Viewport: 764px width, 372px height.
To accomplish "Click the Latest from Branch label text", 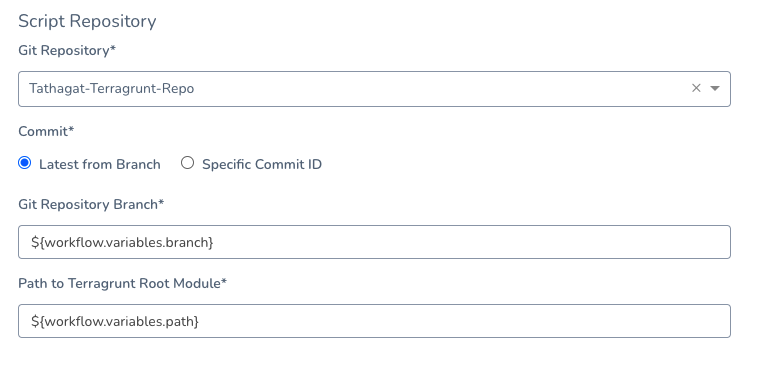I will [x=100, y=164].
